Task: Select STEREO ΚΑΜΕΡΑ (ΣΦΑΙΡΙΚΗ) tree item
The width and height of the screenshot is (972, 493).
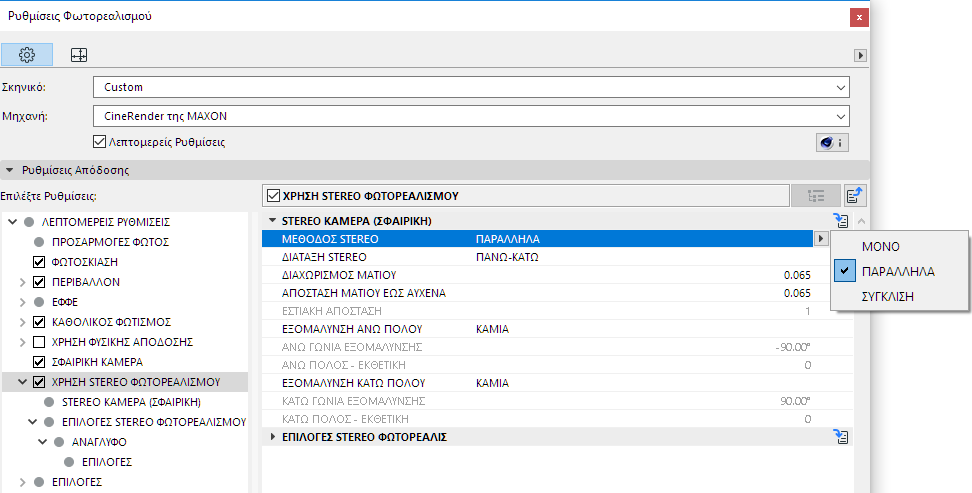Action: coord(131,402)
